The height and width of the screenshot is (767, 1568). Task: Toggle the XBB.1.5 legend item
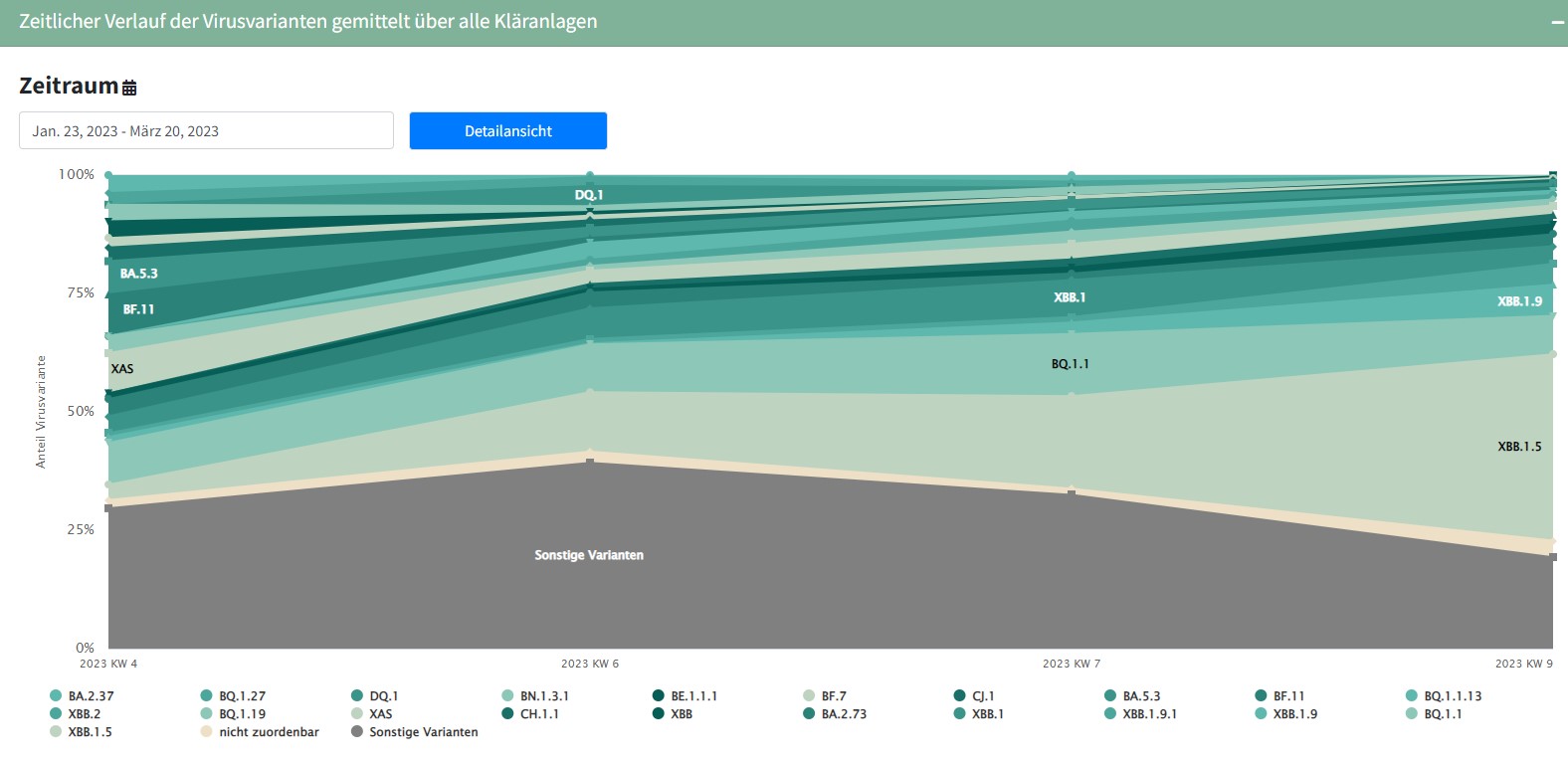pos(90,732)
